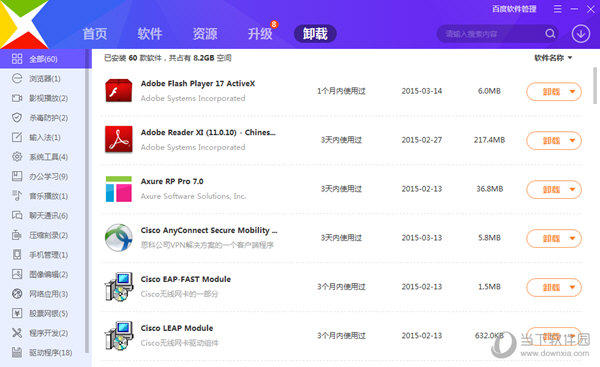Uninstall Cisco AnyConnect Secure Mobility
The height and width of the screenshot is (367, 600).
(551, 238)
